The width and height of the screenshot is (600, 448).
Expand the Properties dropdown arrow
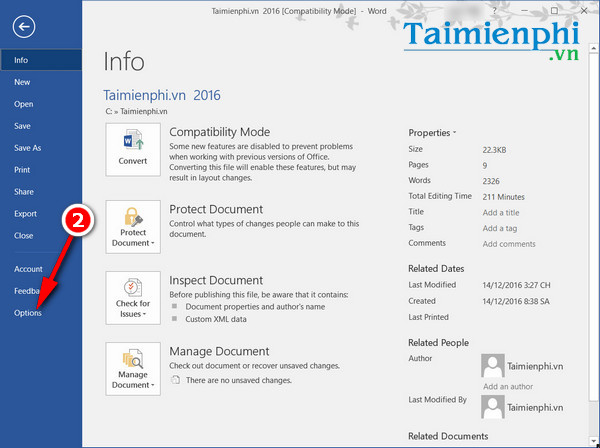pos(455,133)
